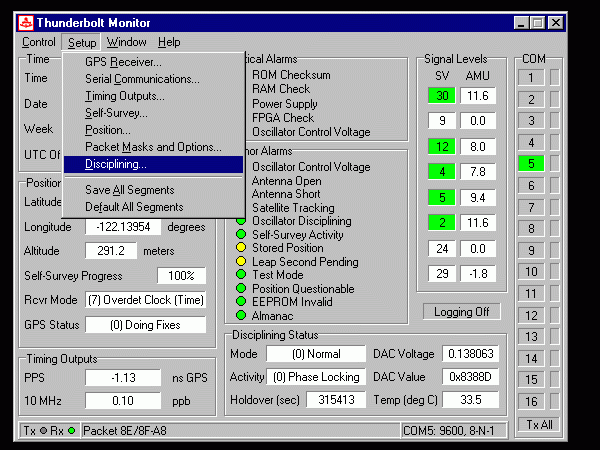
Task: Click the Position Questionable green indicator
Action: click(x=241, y=288)
